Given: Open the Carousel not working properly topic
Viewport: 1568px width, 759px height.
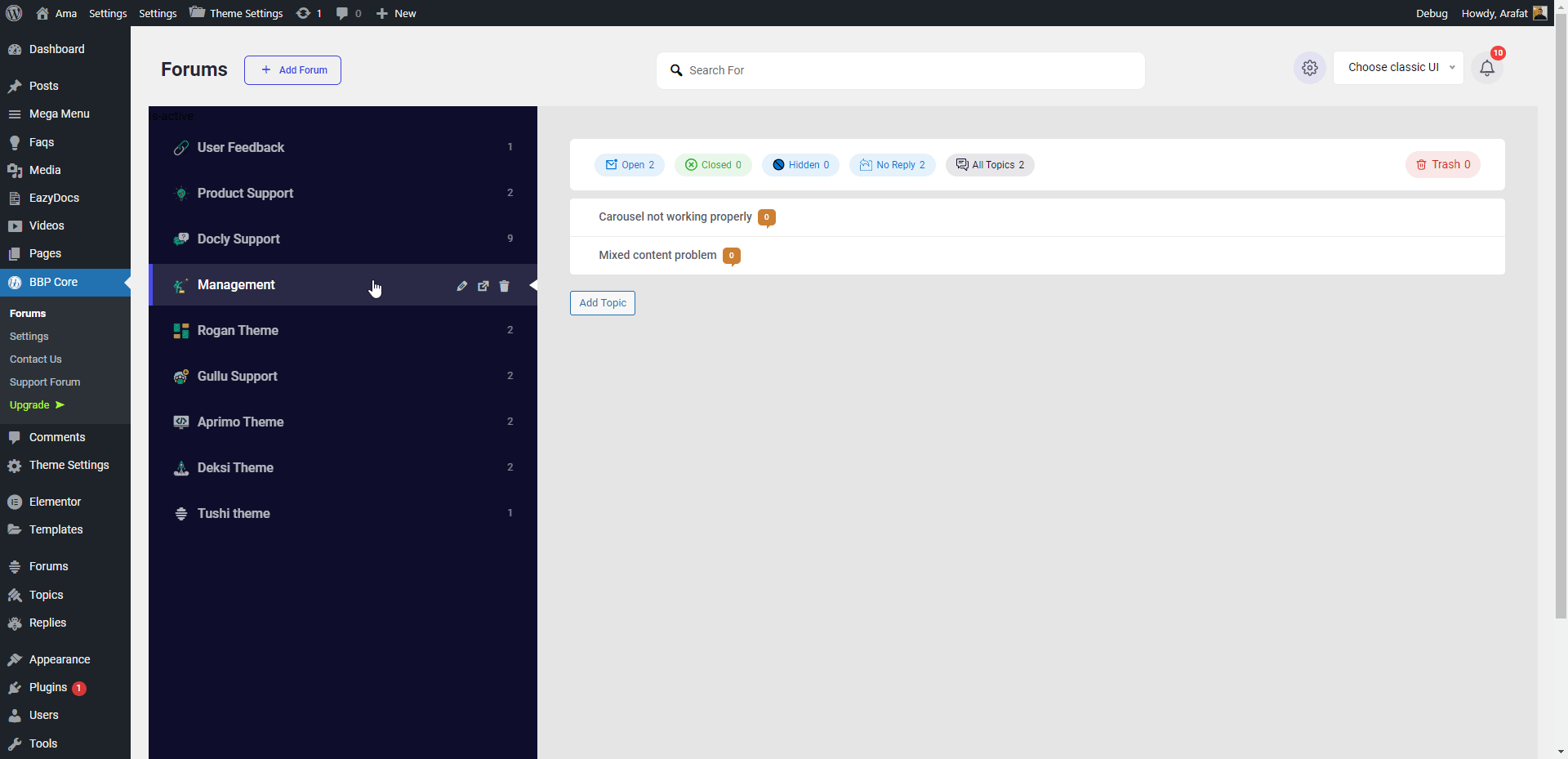Looking at the screenshot, I should 674,217.
